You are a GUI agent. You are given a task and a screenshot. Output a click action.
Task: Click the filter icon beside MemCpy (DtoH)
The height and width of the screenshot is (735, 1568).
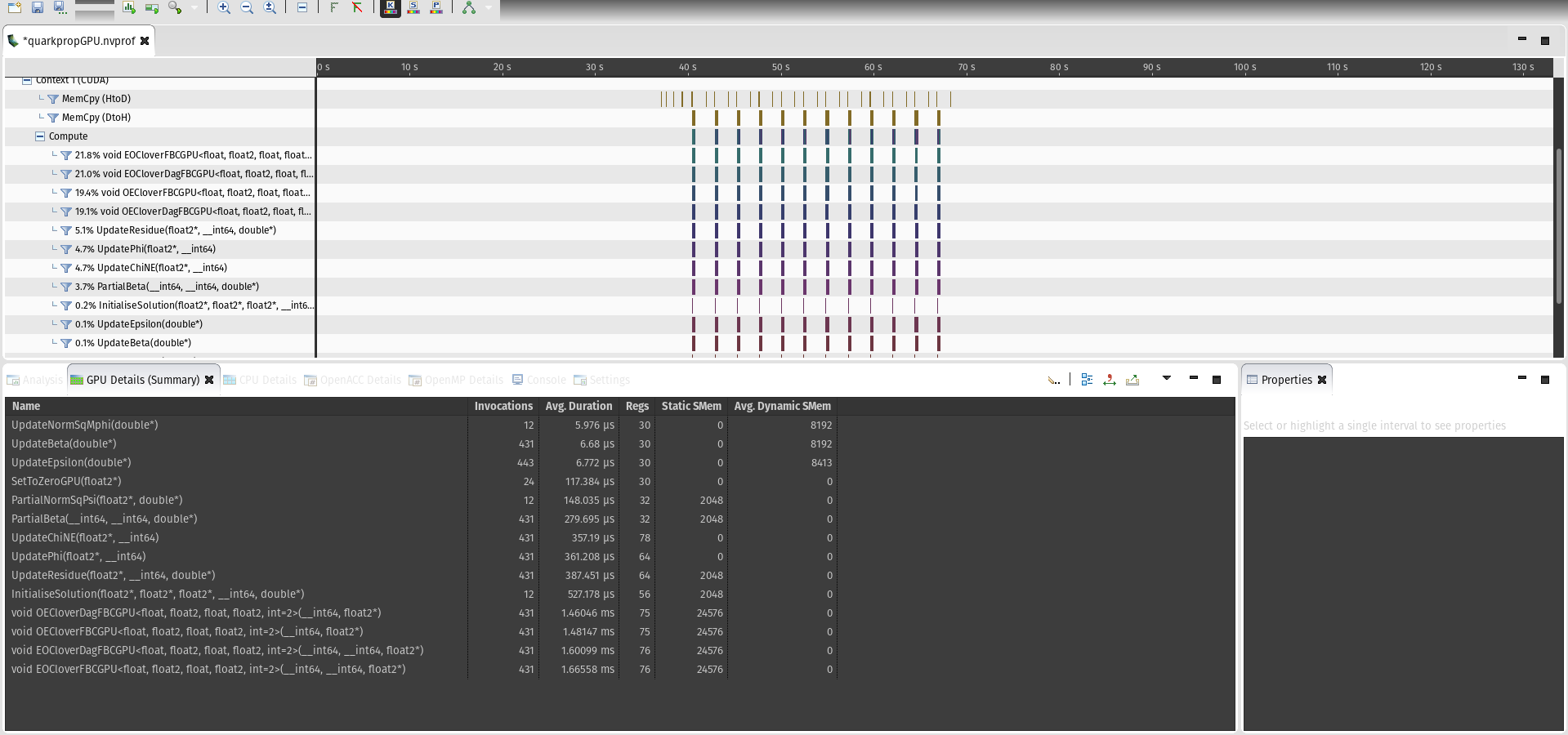(x=53, y=118)
